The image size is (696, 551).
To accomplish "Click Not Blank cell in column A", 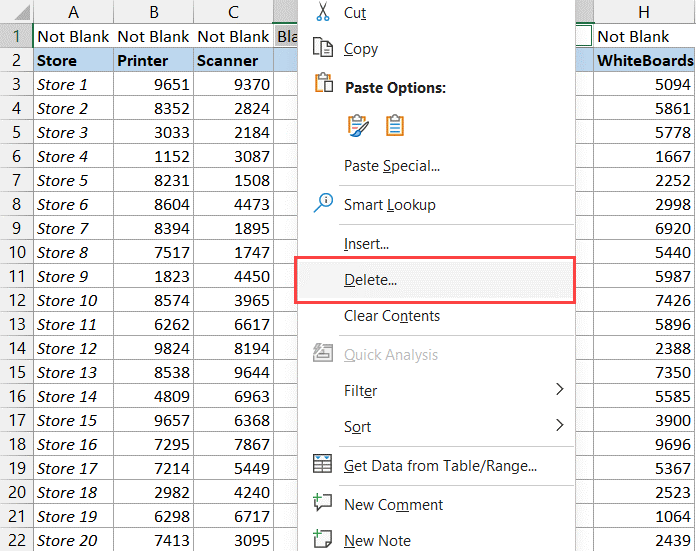I will (73, 36).
